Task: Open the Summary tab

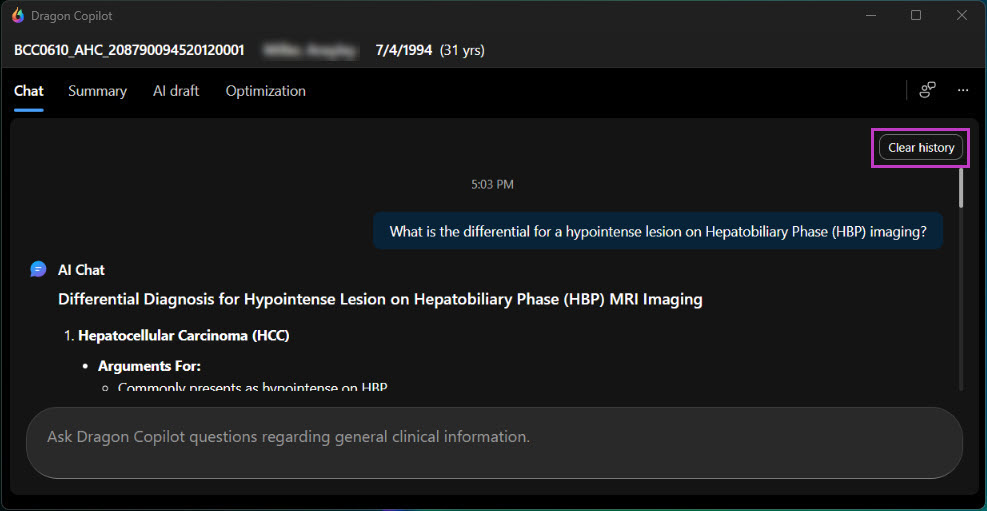Action: (98, 91)
